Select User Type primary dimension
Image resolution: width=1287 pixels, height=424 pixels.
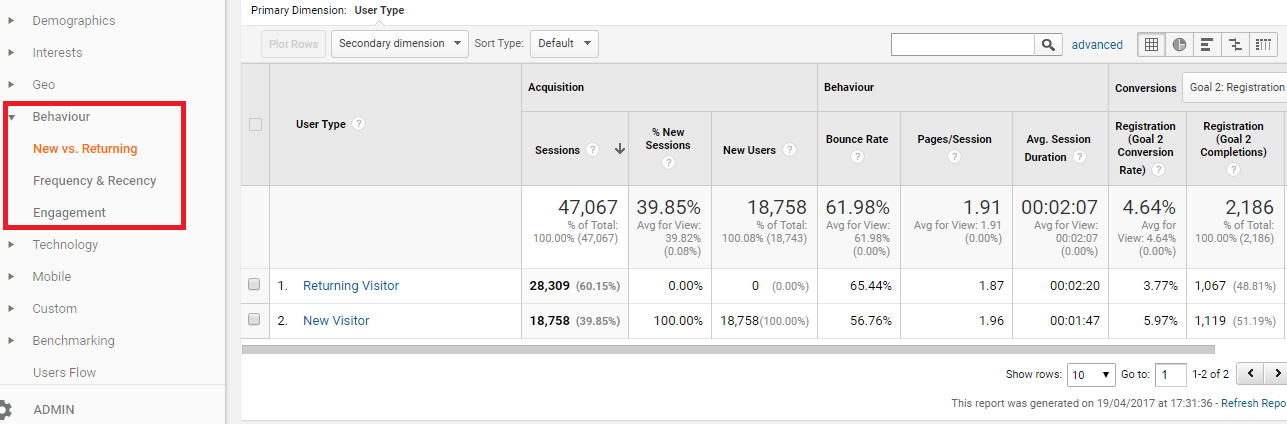coord(380,10)
